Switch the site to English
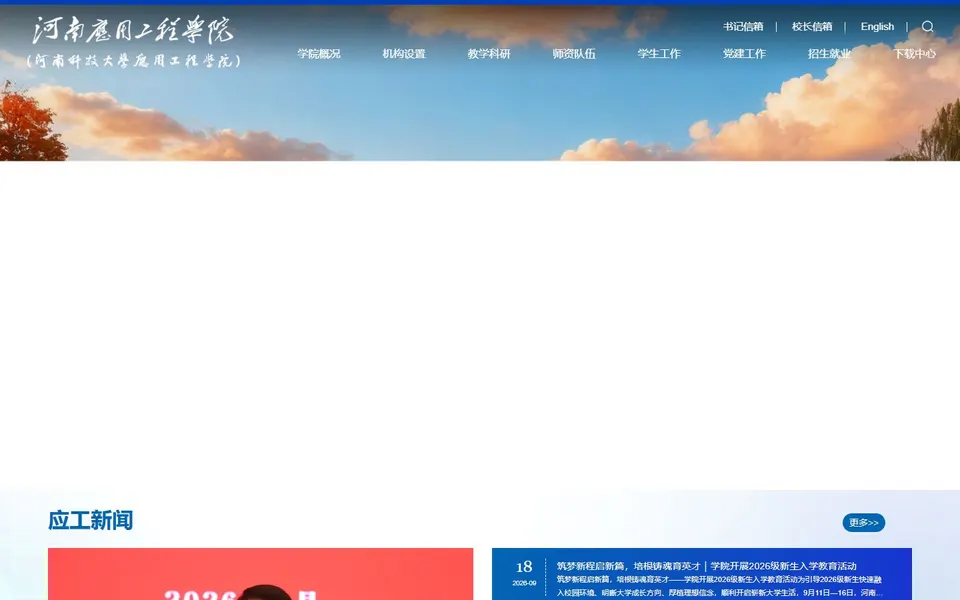The image size is (960, 600). click(x=877, y=26)
